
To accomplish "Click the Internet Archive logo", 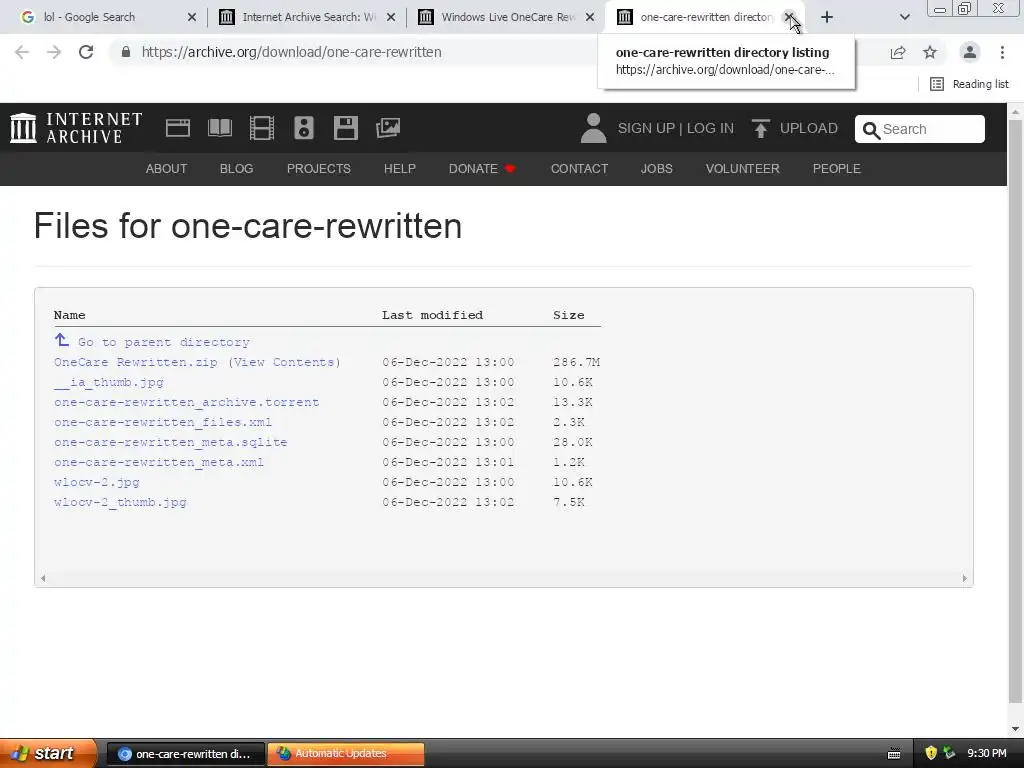I will tap(76, 128).
